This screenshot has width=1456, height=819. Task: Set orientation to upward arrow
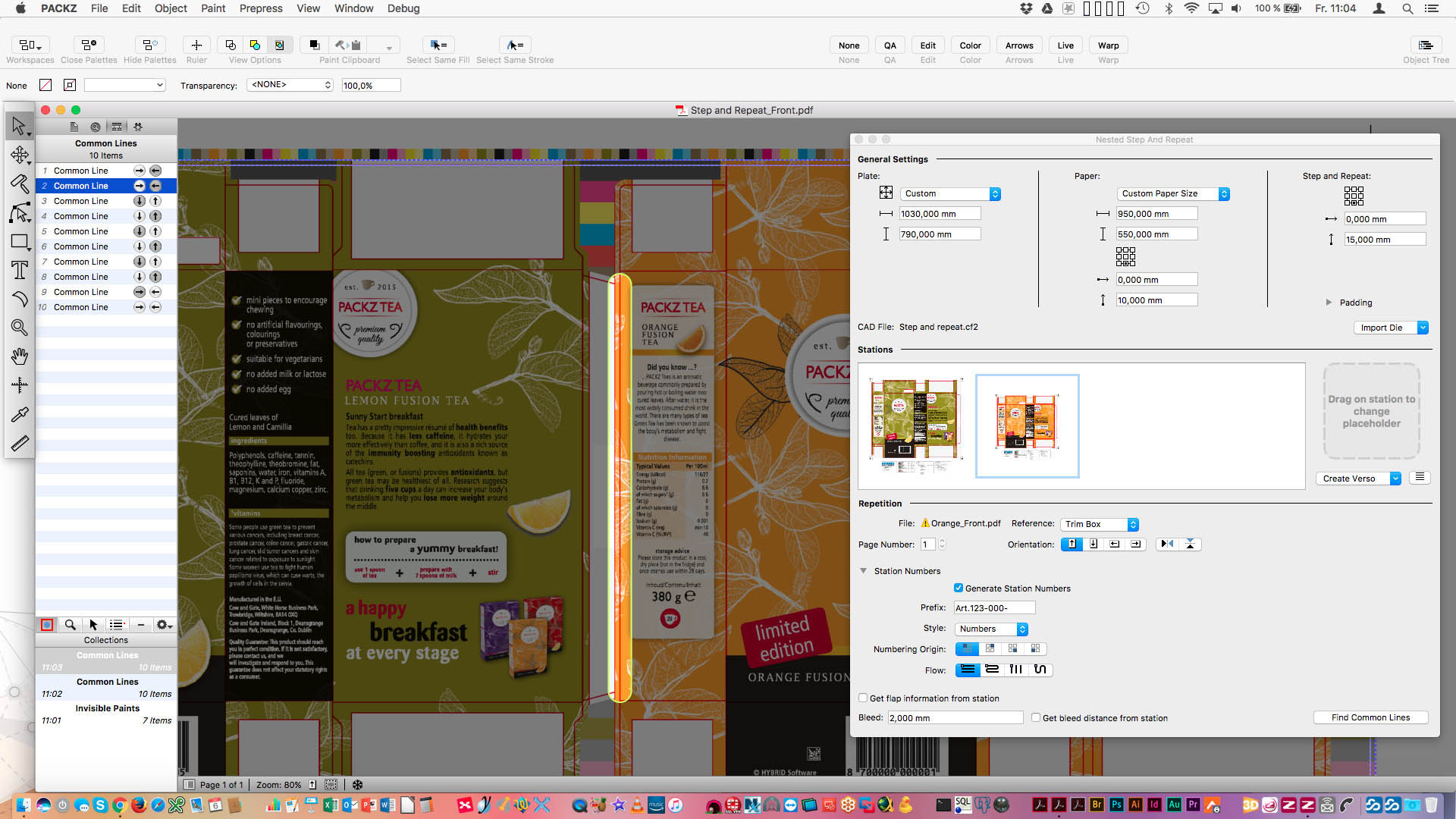click(x=1072, y=544)
